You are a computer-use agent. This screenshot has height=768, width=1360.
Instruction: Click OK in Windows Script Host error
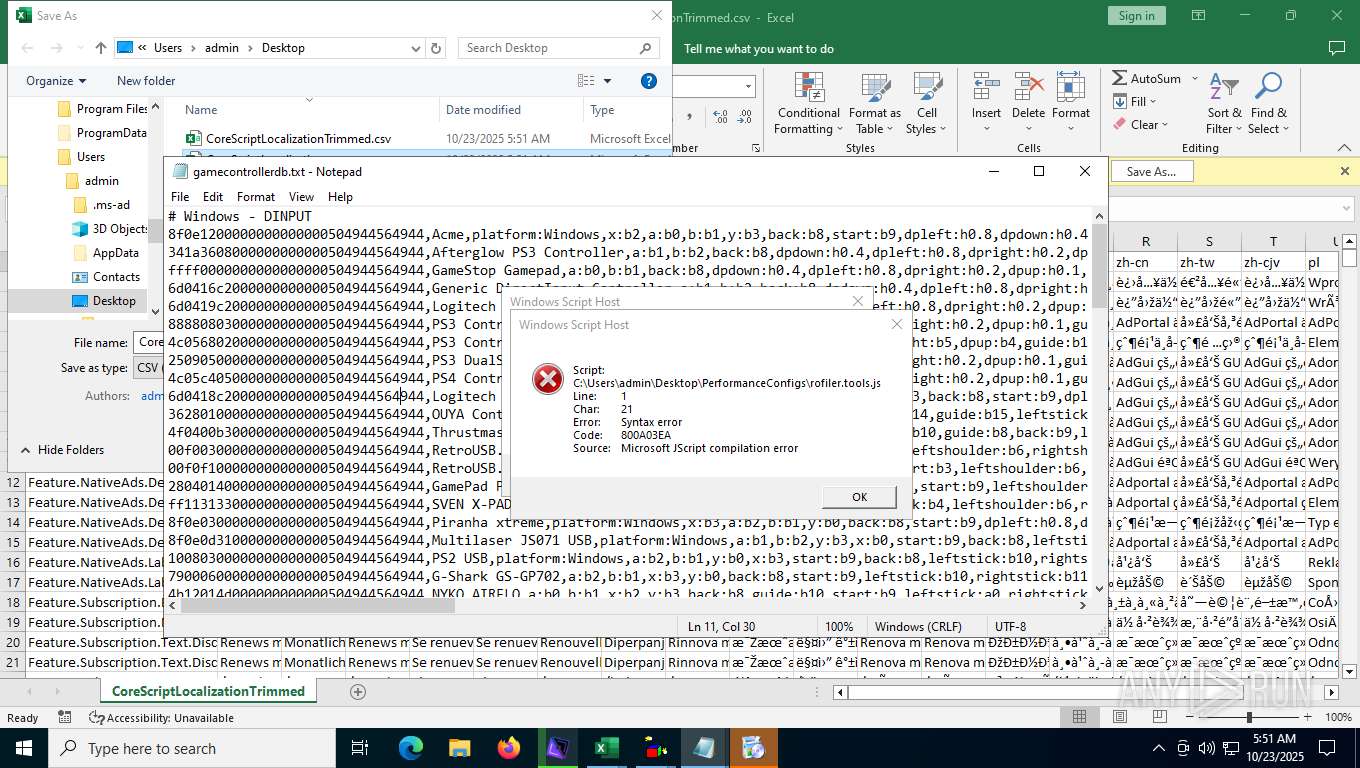[859, 497]
